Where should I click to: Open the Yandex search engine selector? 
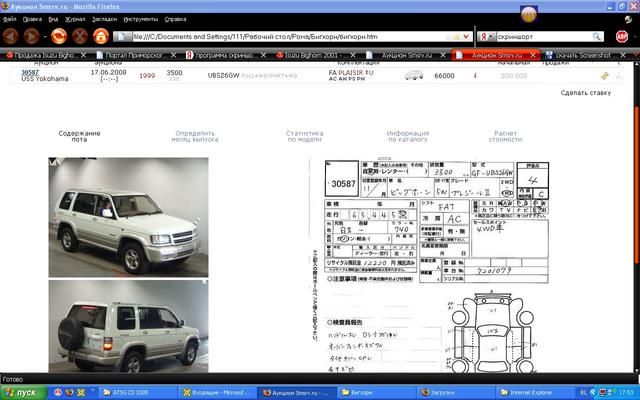point(487,37)
